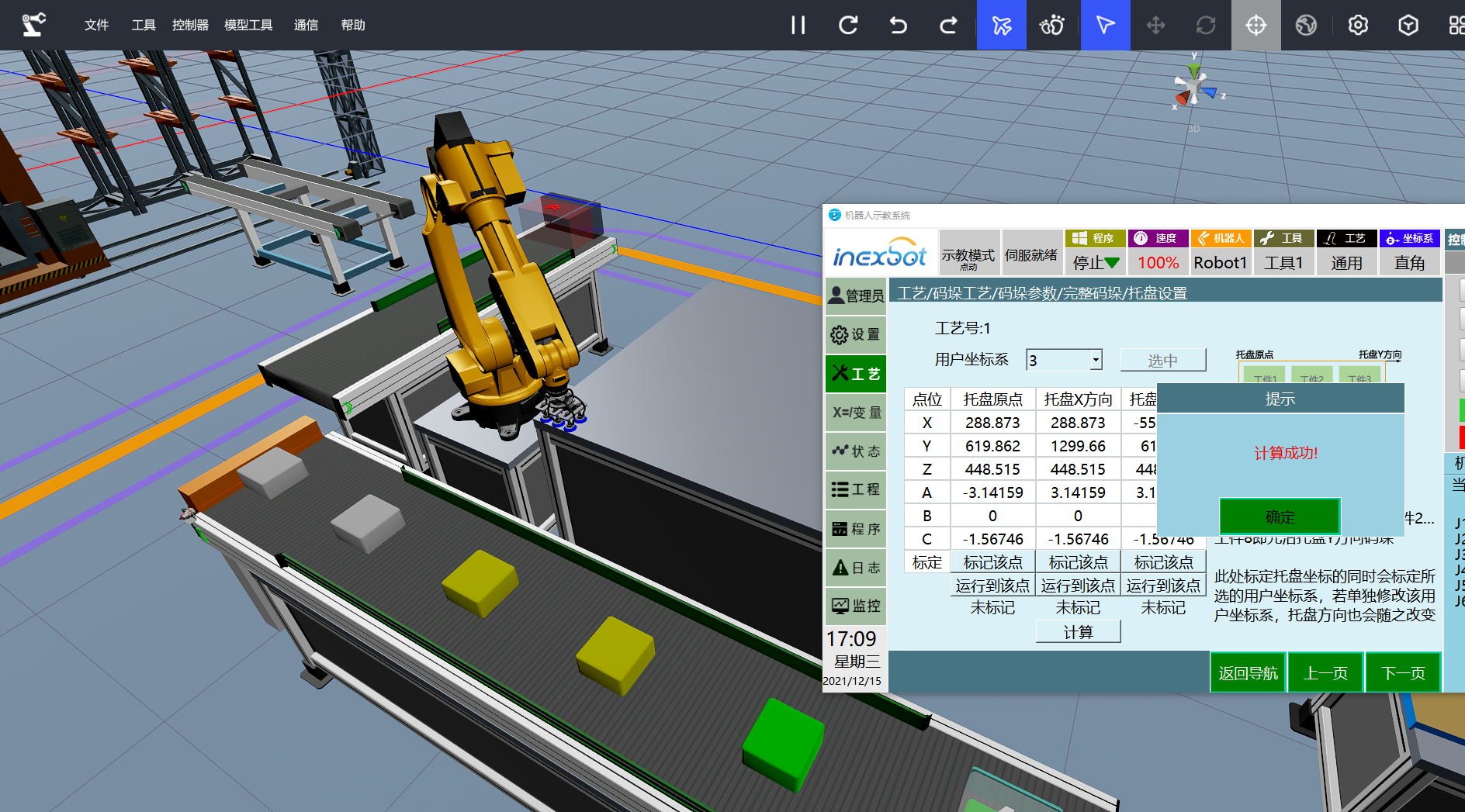Open the 工艺 sidebar section
The width and height of the screenshot is (1465, 812).
(856, 374)
